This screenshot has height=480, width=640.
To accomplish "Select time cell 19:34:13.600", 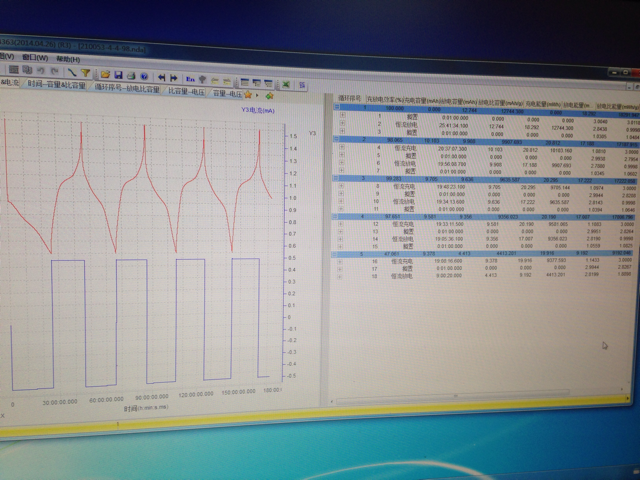I will pyautogui.click(x=451, y=202).
